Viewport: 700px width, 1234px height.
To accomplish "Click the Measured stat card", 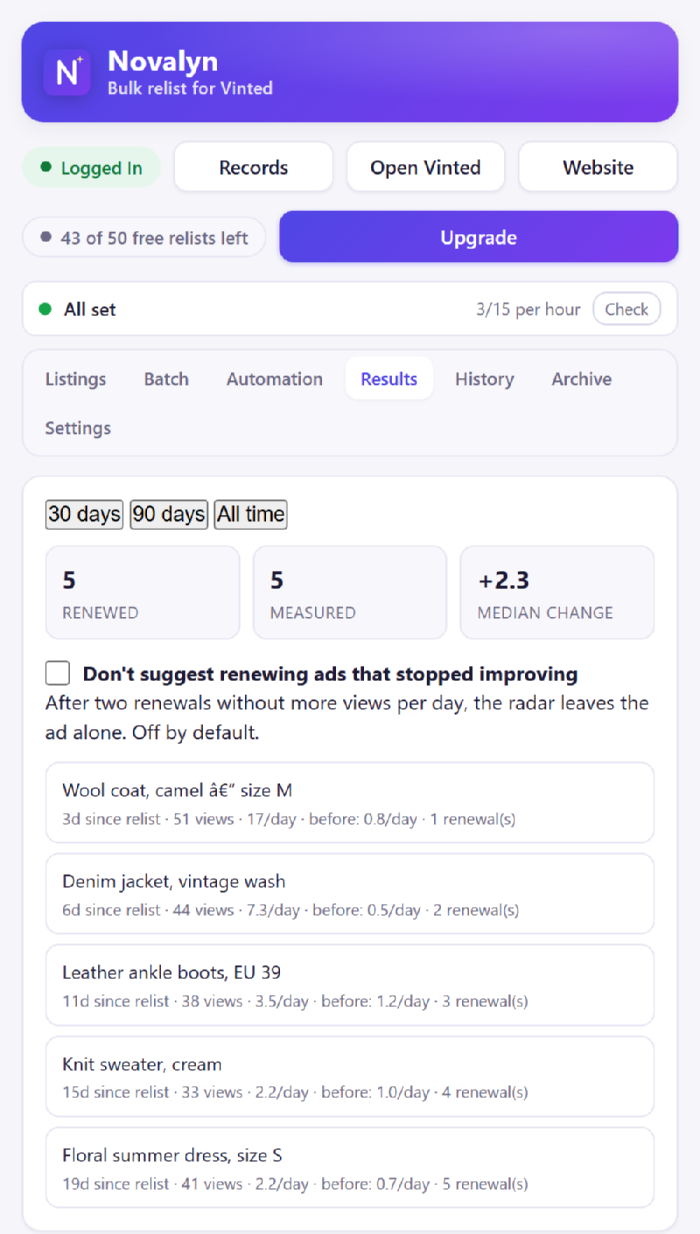I will 350,592.
